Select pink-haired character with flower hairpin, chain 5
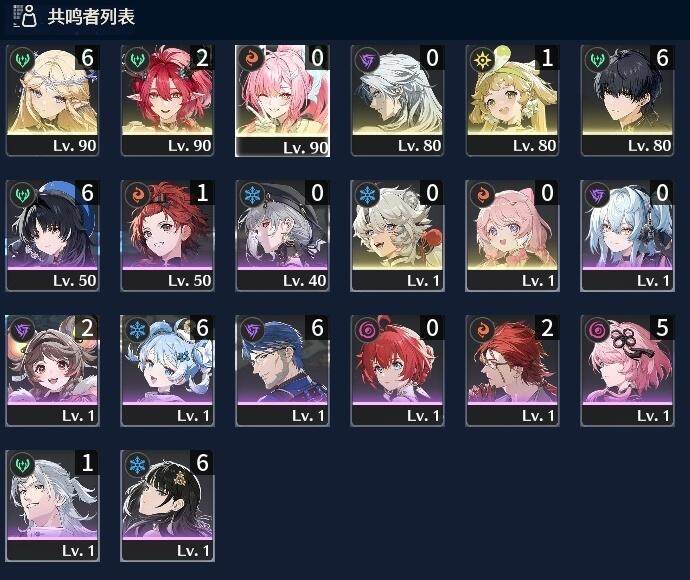 [x=627, y=371]
